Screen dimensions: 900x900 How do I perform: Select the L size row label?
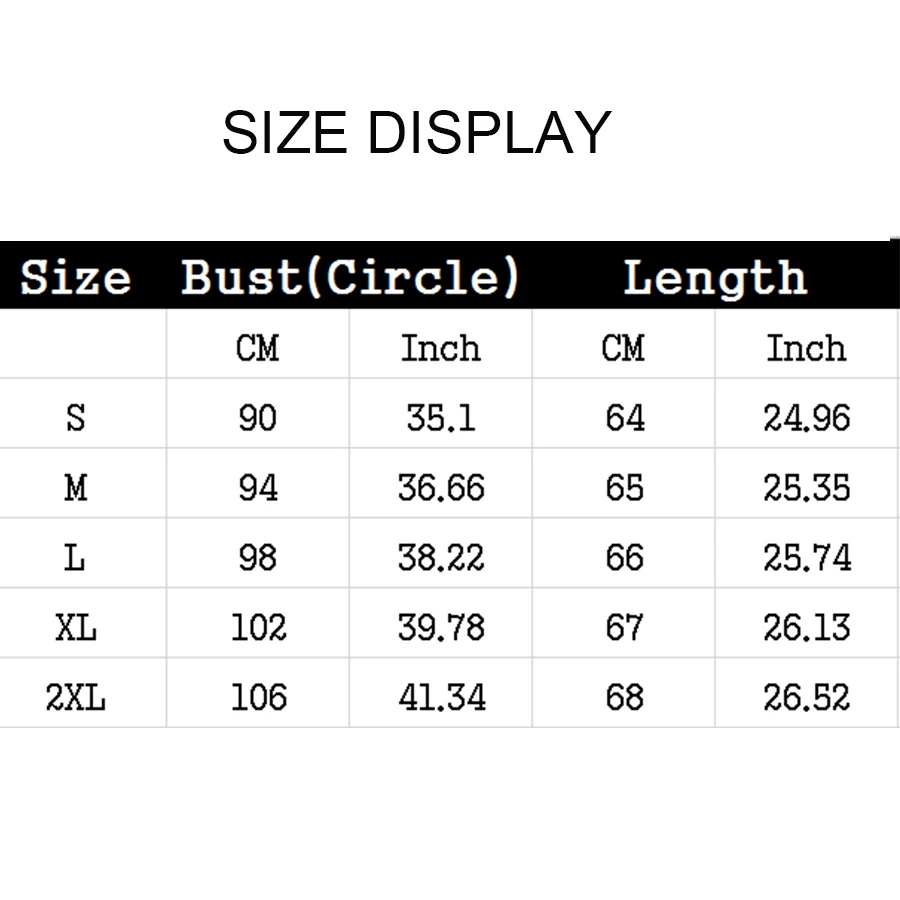click(x=75, y=557)
